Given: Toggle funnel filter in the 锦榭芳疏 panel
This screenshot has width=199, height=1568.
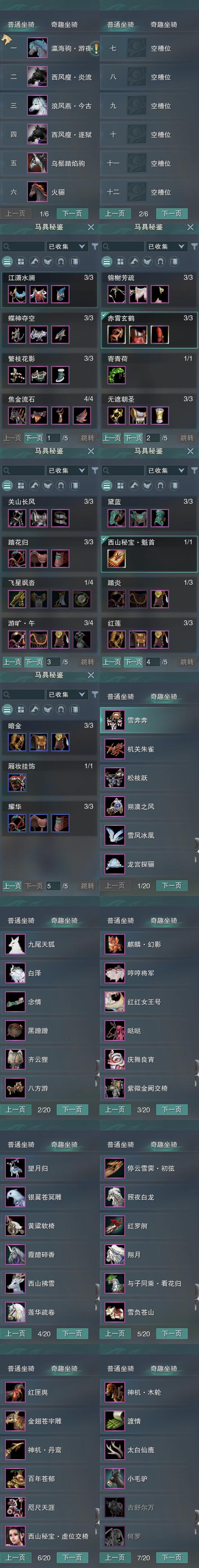Looking at the screenshot, I should pyautogui.click(x=194, y=246).
